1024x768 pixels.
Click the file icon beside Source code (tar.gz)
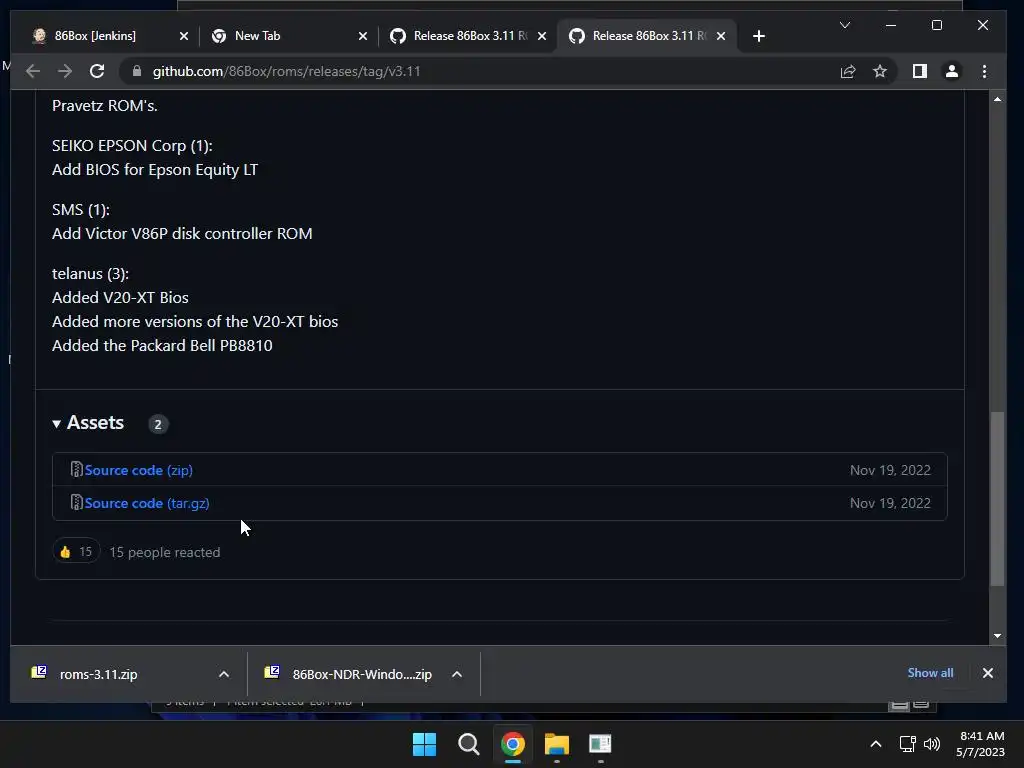[x=76, y=502]
